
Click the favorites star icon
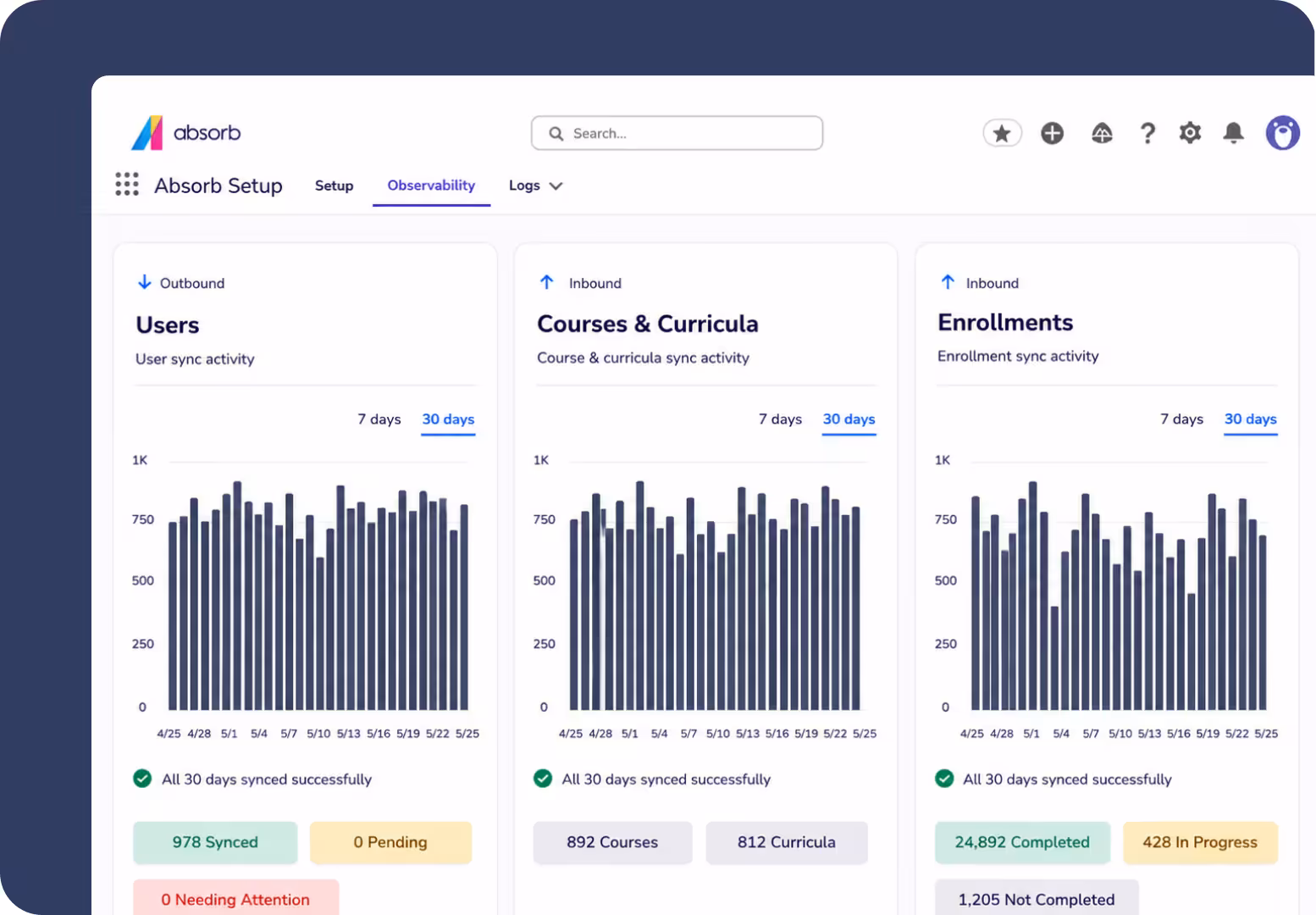(1002, 133)
